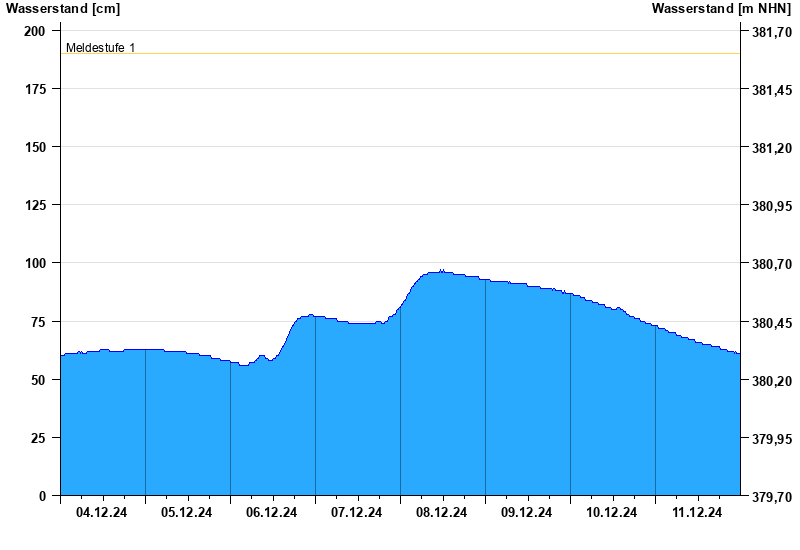Select the 380,70 value on right axis
This screenshot has height=550, width=800.
coord(770,265)
